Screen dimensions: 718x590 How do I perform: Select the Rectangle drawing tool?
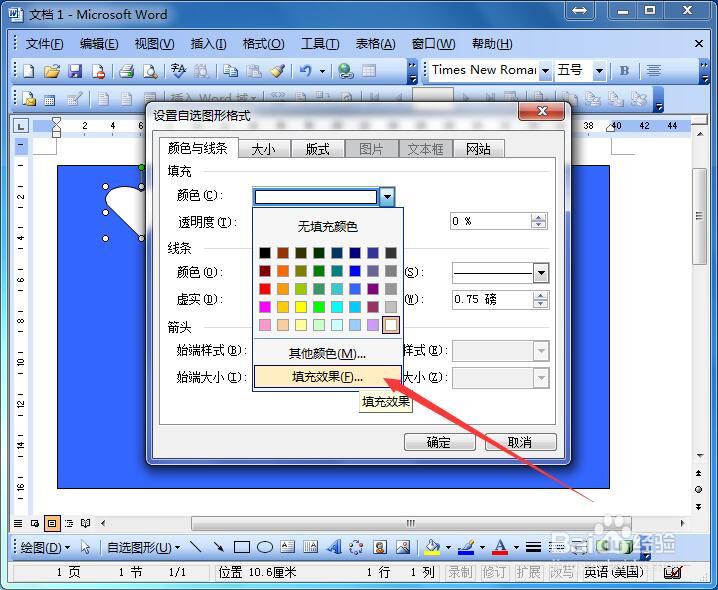pos(242,546)
